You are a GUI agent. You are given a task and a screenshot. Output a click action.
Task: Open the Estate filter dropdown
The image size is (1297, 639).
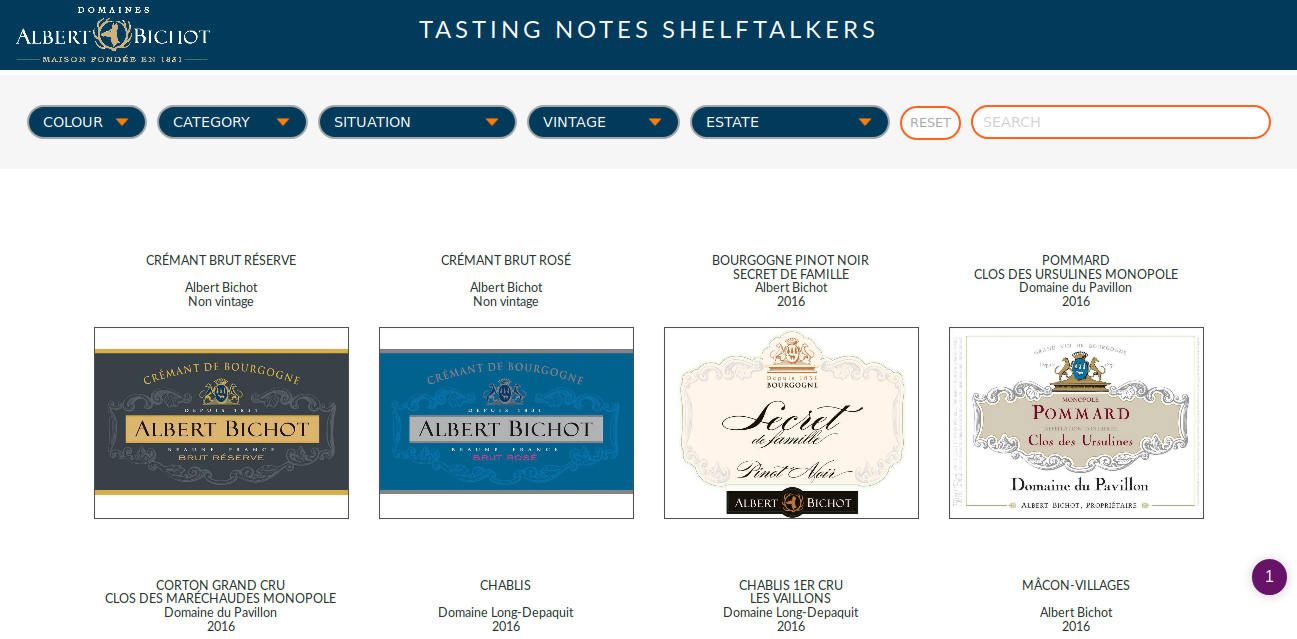(x=789, y=122)
